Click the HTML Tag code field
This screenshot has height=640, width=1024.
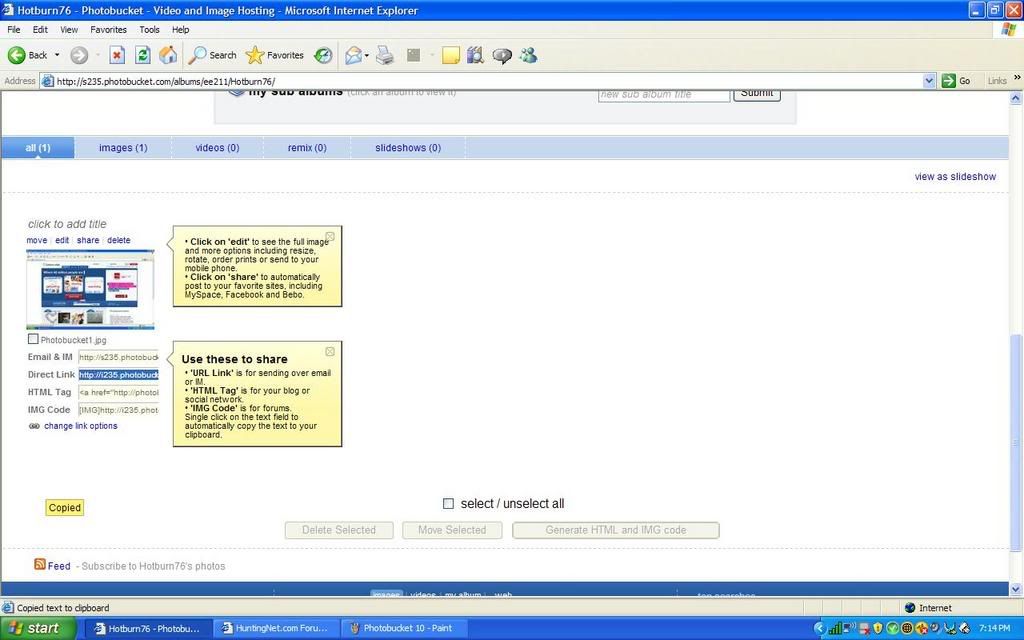[x=118, y=392]
